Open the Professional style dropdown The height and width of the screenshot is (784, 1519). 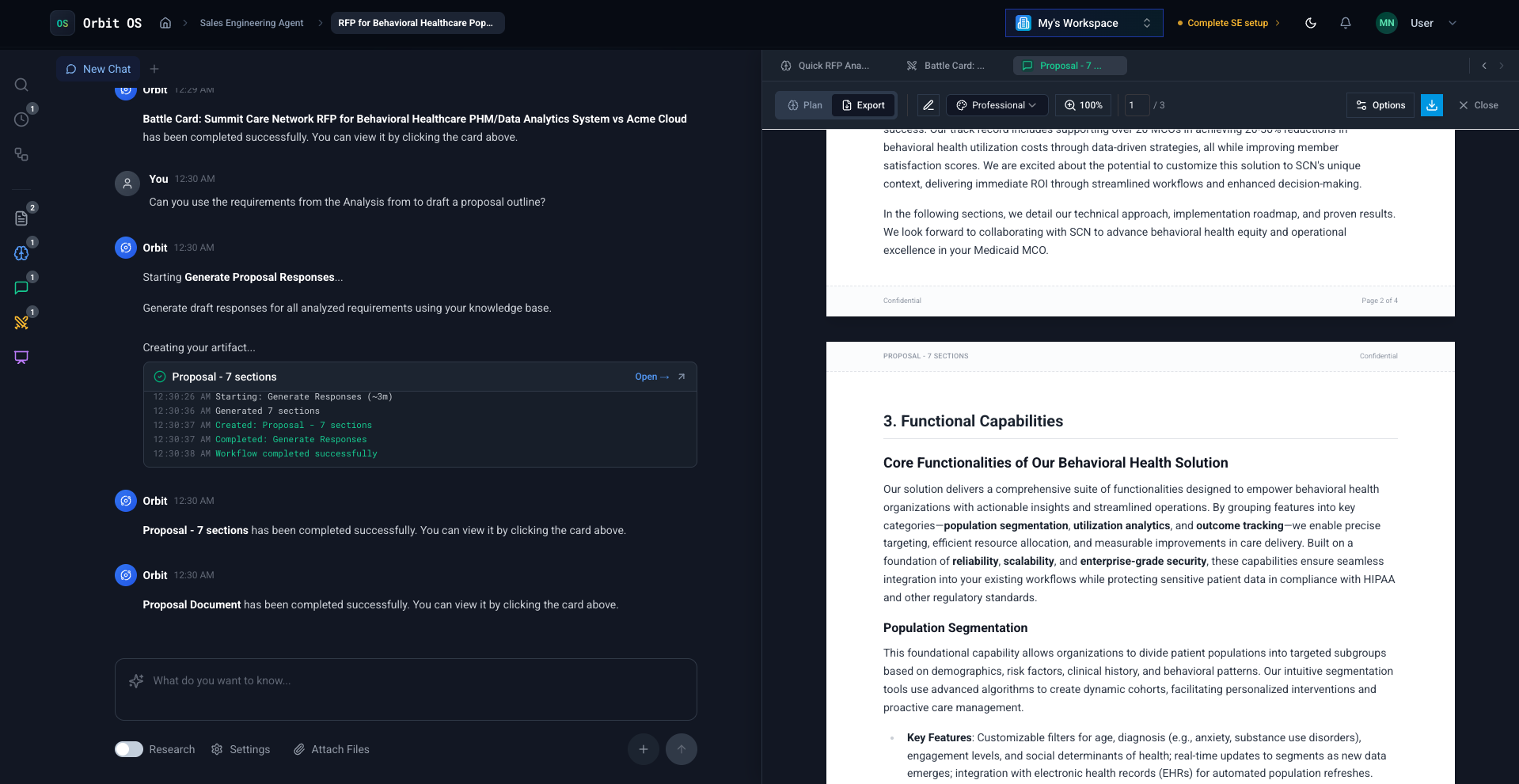997,104
